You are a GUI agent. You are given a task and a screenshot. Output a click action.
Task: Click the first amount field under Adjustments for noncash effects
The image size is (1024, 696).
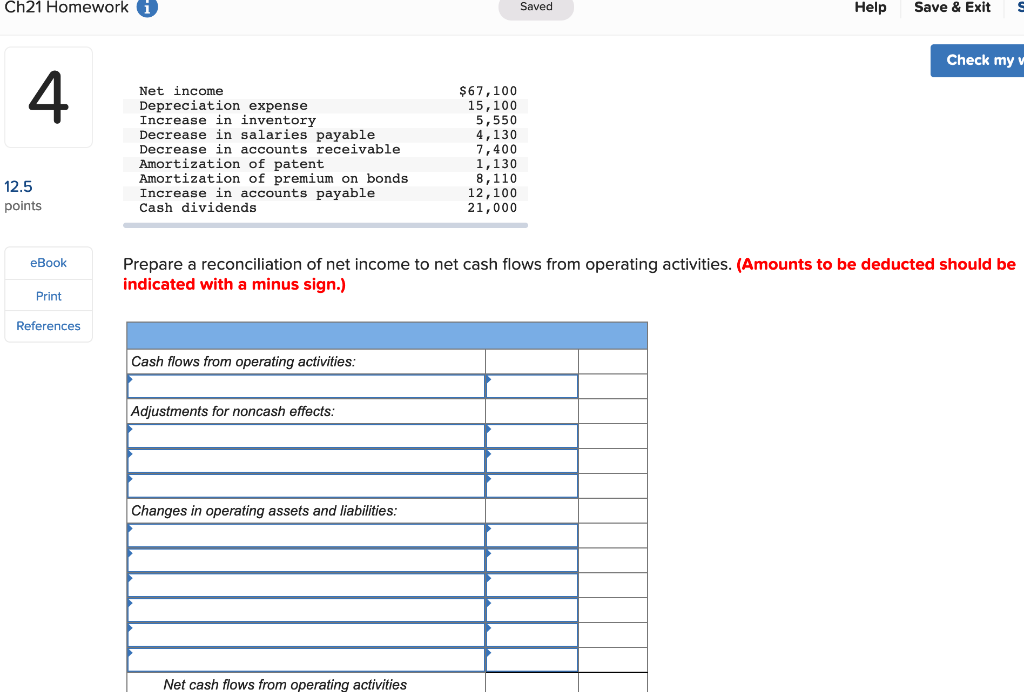click(x=532, y=435)
